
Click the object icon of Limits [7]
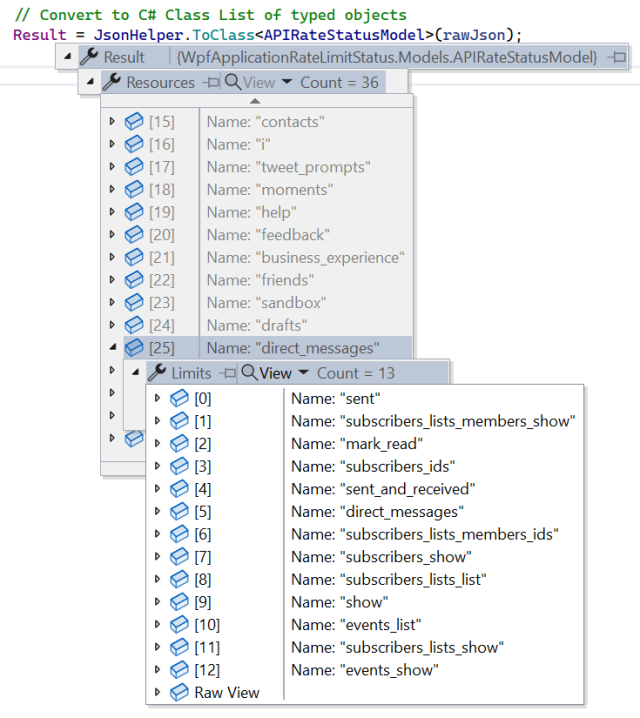pyautogui.click(x=179, y=556)
